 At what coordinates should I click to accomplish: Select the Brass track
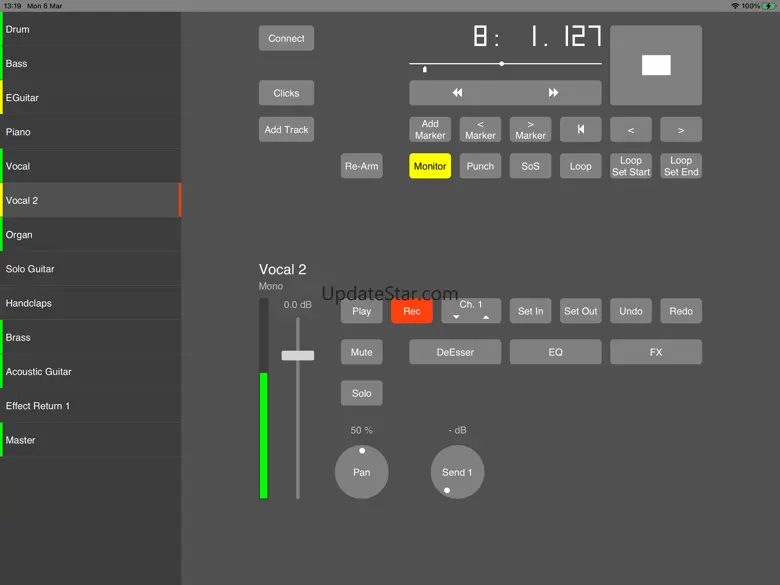coord(91,337)
